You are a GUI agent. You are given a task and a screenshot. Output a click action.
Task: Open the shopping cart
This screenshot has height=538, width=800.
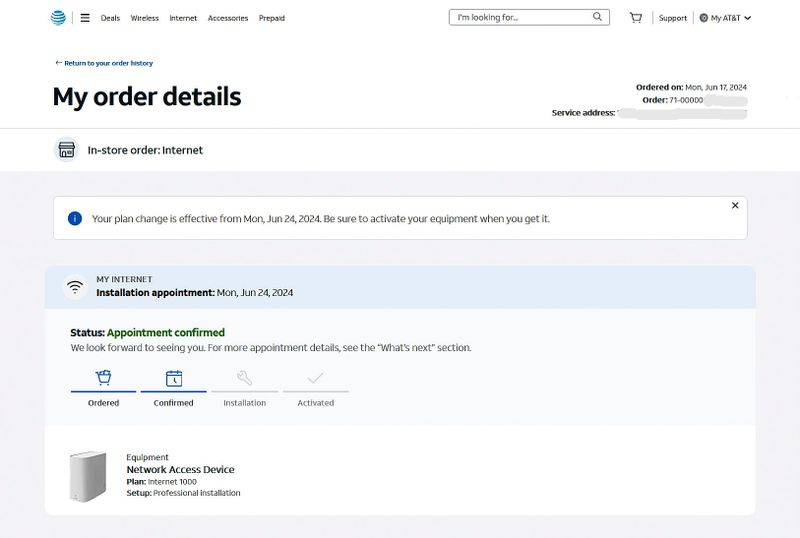click(x=636, y=17)
